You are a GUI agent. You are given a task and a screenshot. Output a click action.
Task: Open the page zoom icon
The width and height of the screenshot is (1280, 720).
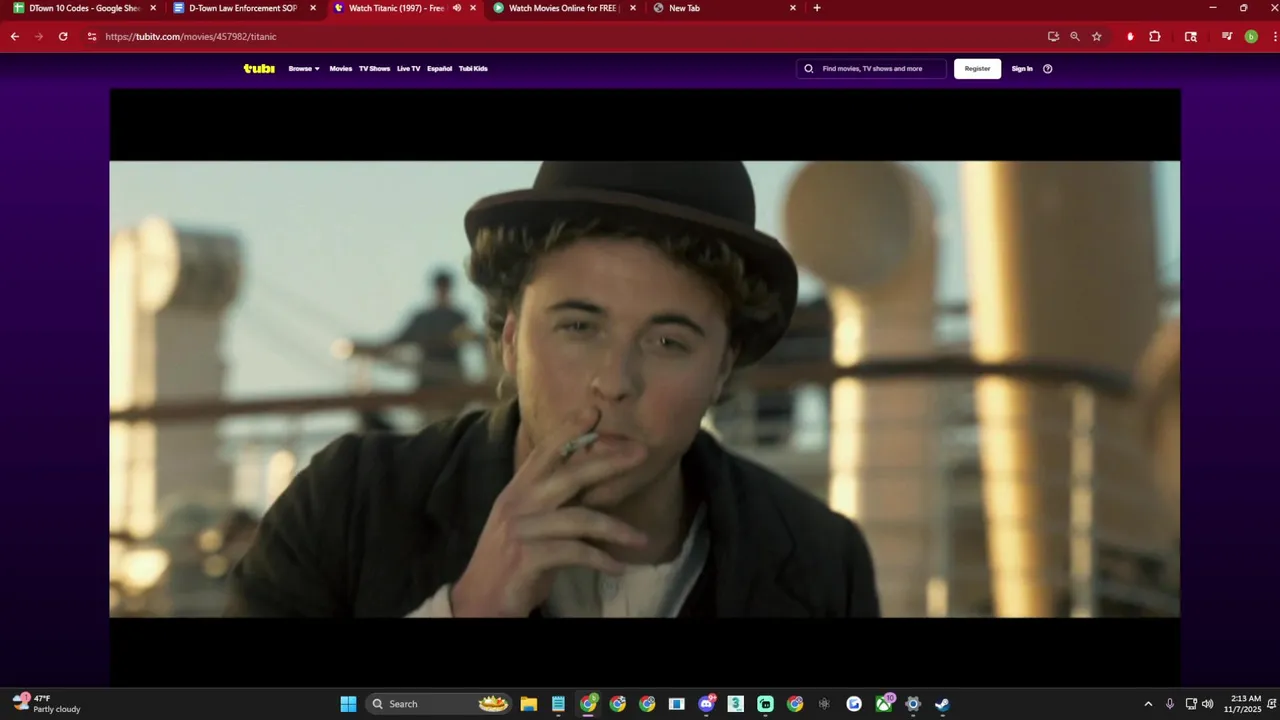pyautogui.click(x=1075, y=36)
